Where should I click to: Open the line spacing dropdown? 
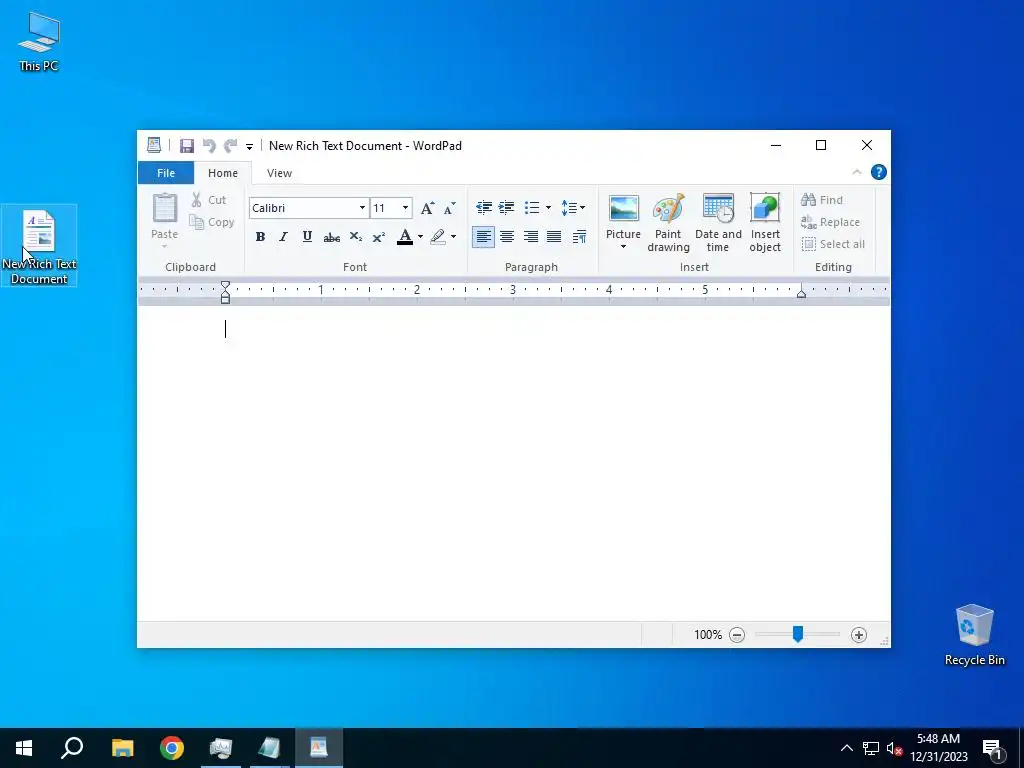(573, 208)
